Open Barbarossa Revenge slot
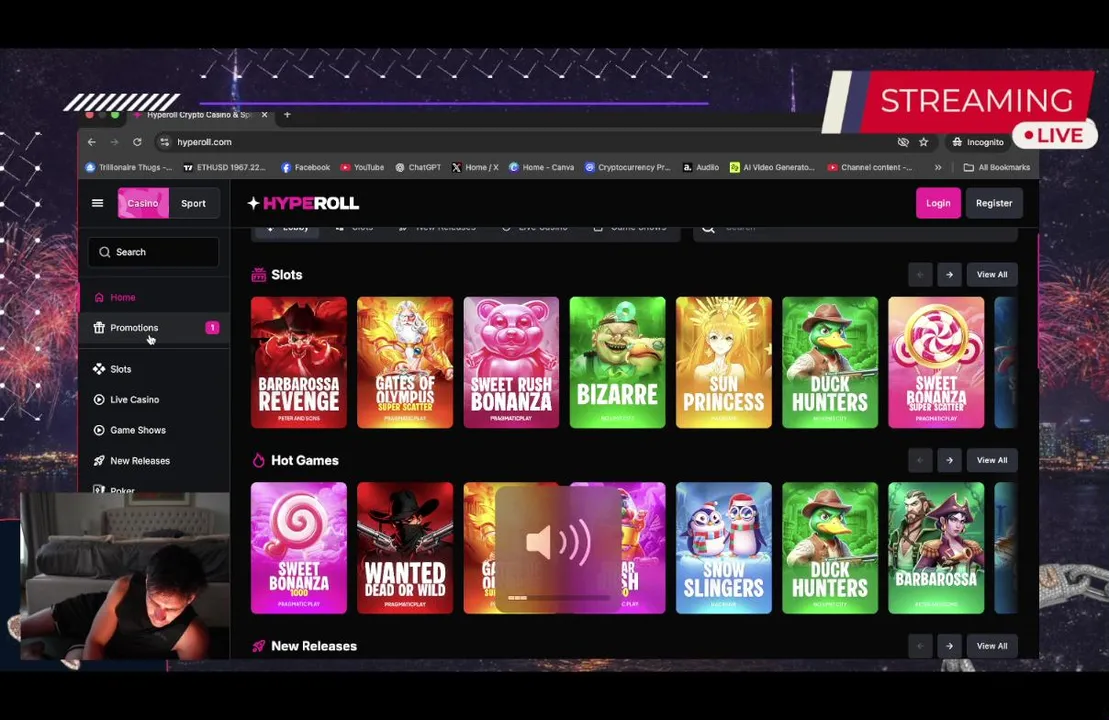 click(299, 362)
